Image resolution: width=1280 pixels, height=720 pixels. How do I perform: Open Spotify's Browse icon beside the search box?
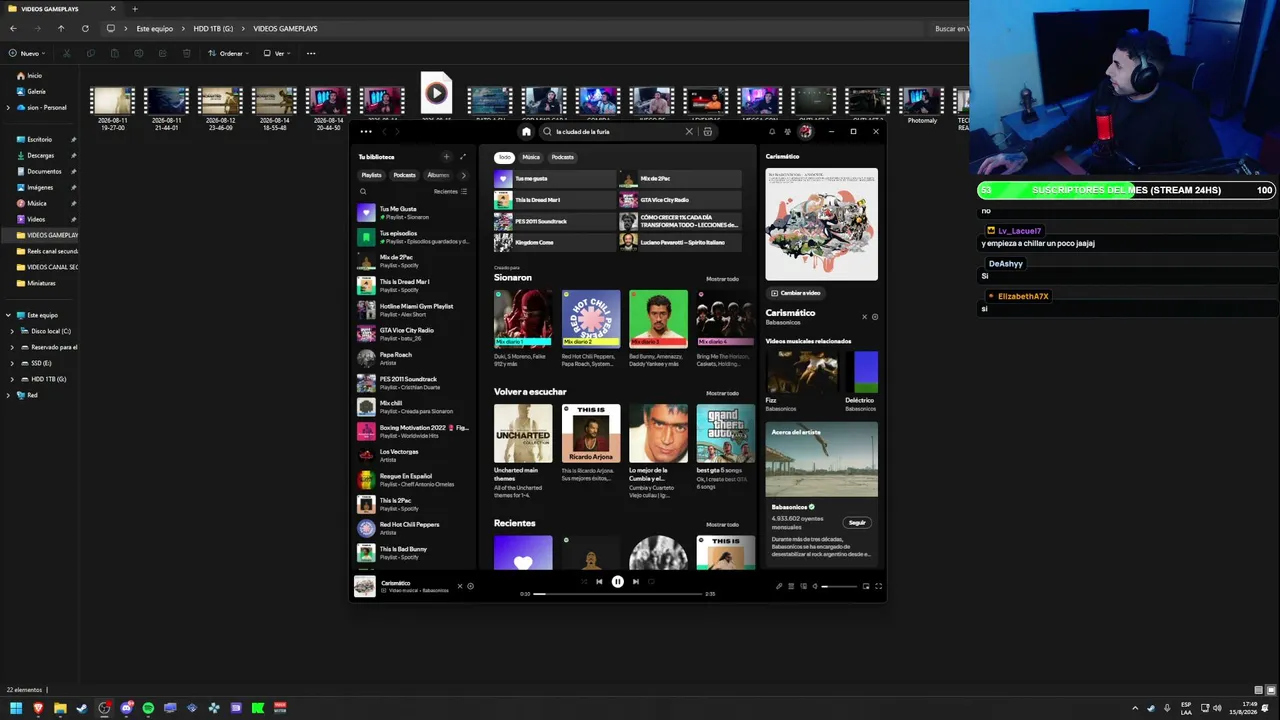708,131
